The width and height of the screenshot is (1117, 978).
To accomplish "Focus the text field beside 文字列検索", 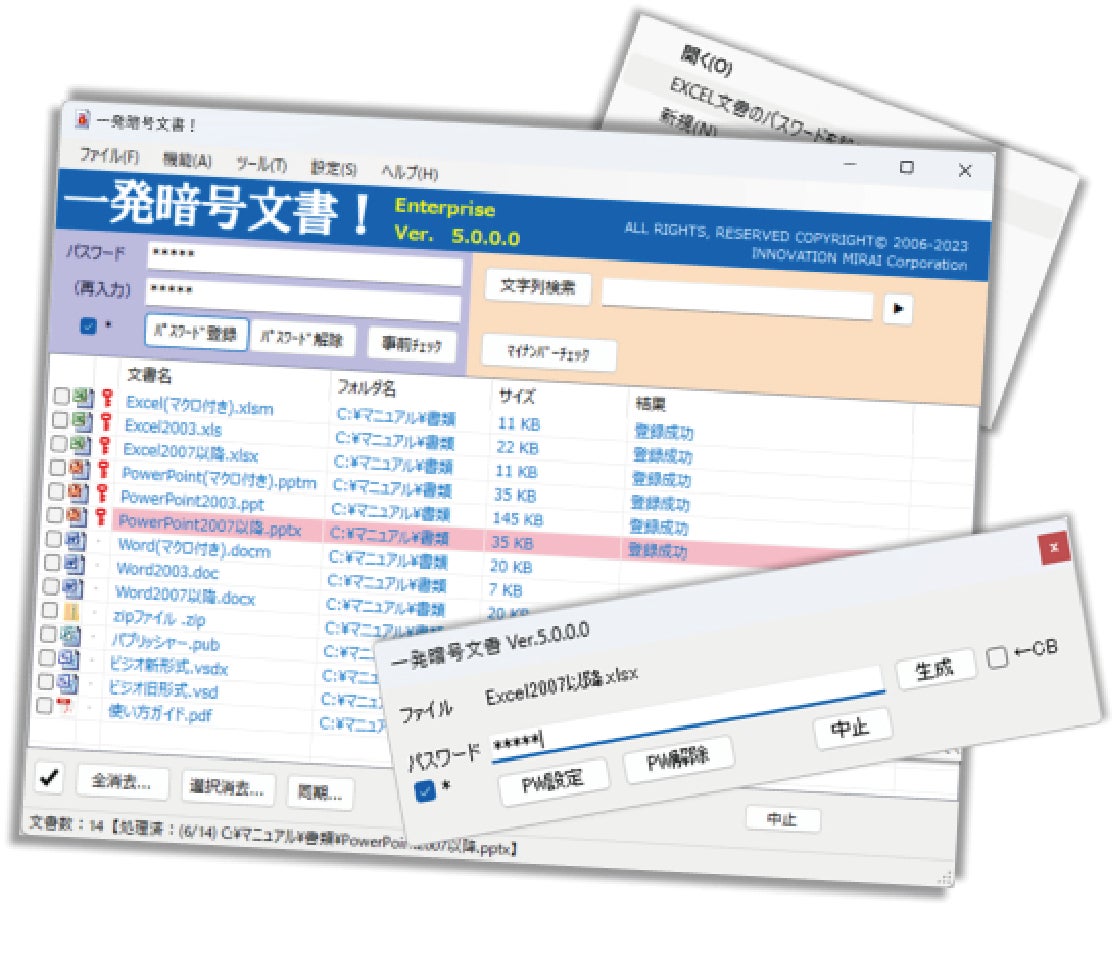I will pos(737,298).
